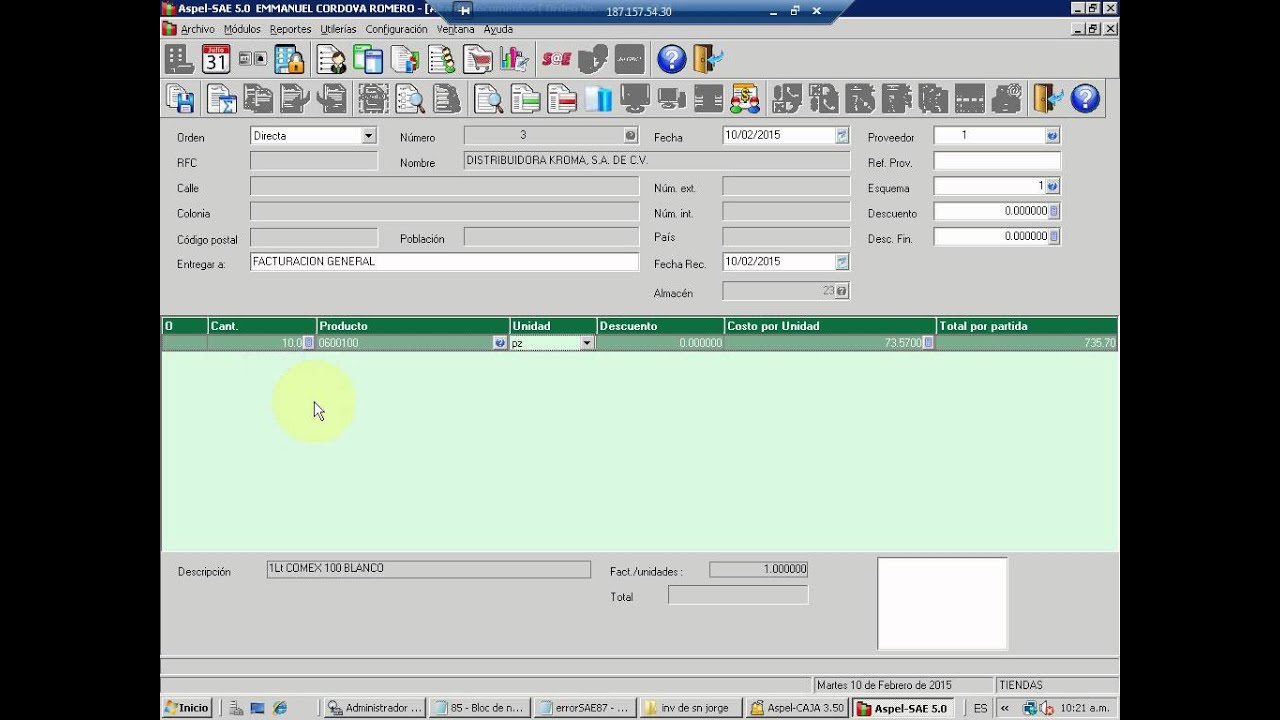Switch to 85 - Bloc de notas taskbar item
This screenshot has width=1280, height=720.
[x=479, y=708]
